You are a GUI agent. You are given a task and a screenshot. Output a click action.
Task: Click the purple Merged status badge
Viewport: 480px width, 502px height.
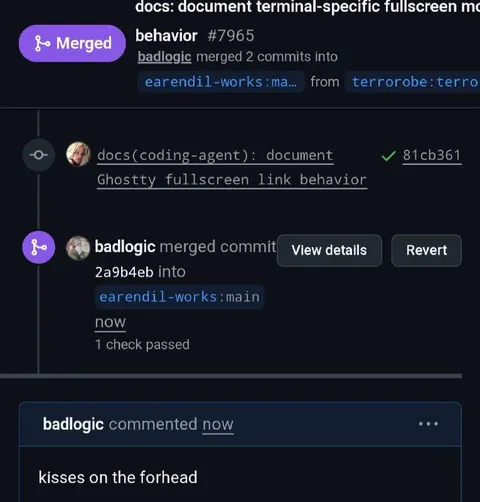point(72,43)
